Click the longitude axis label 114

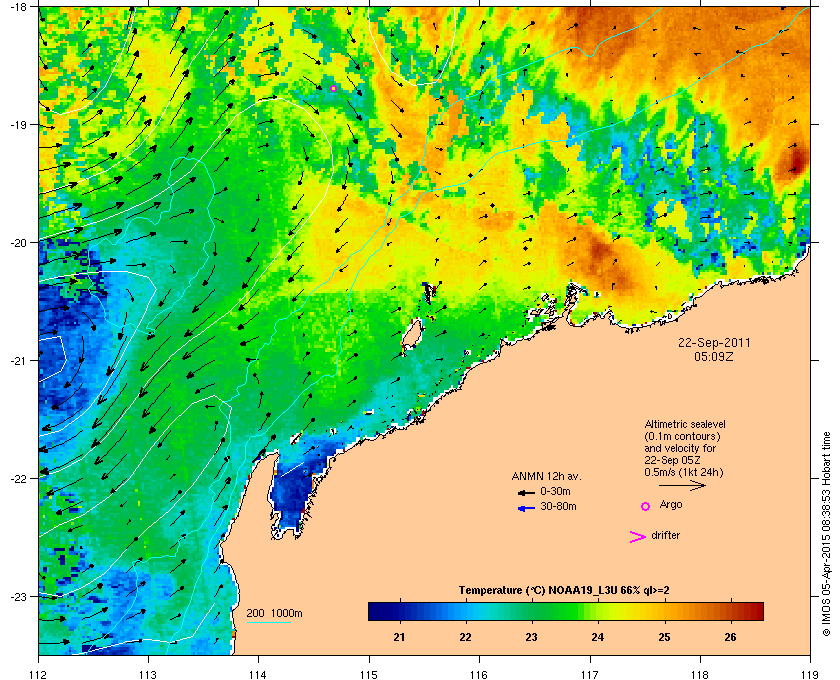[259, 674]
